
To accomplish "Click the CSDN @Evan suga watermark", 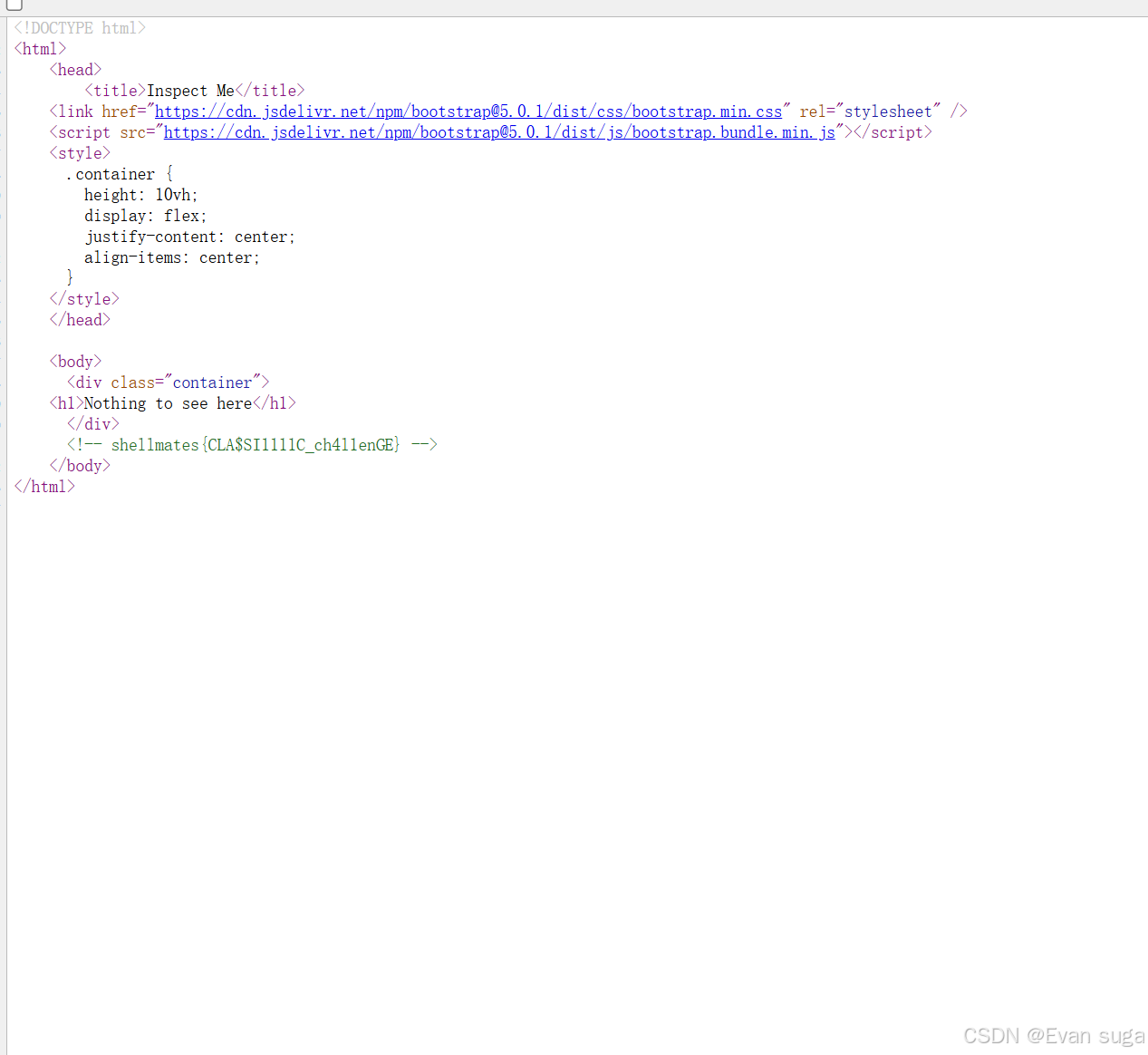I will point(1053,1036).
